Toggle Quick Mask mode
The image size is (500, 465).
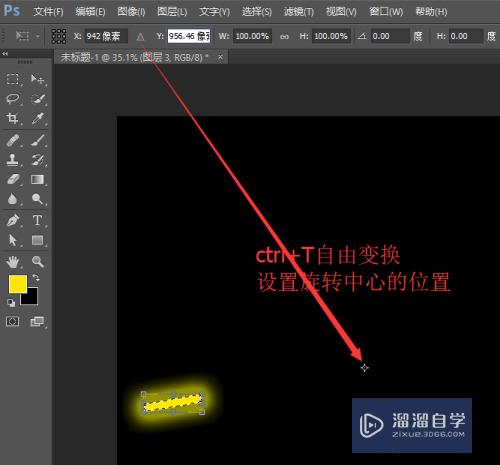point(13,321)
